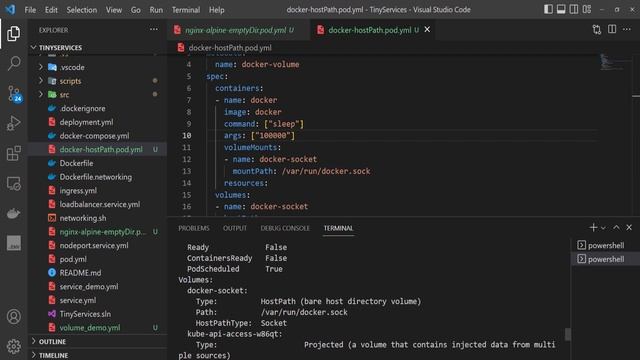Open the Terminal menu
The image size is (640, 360).
(x=186, y=10)
